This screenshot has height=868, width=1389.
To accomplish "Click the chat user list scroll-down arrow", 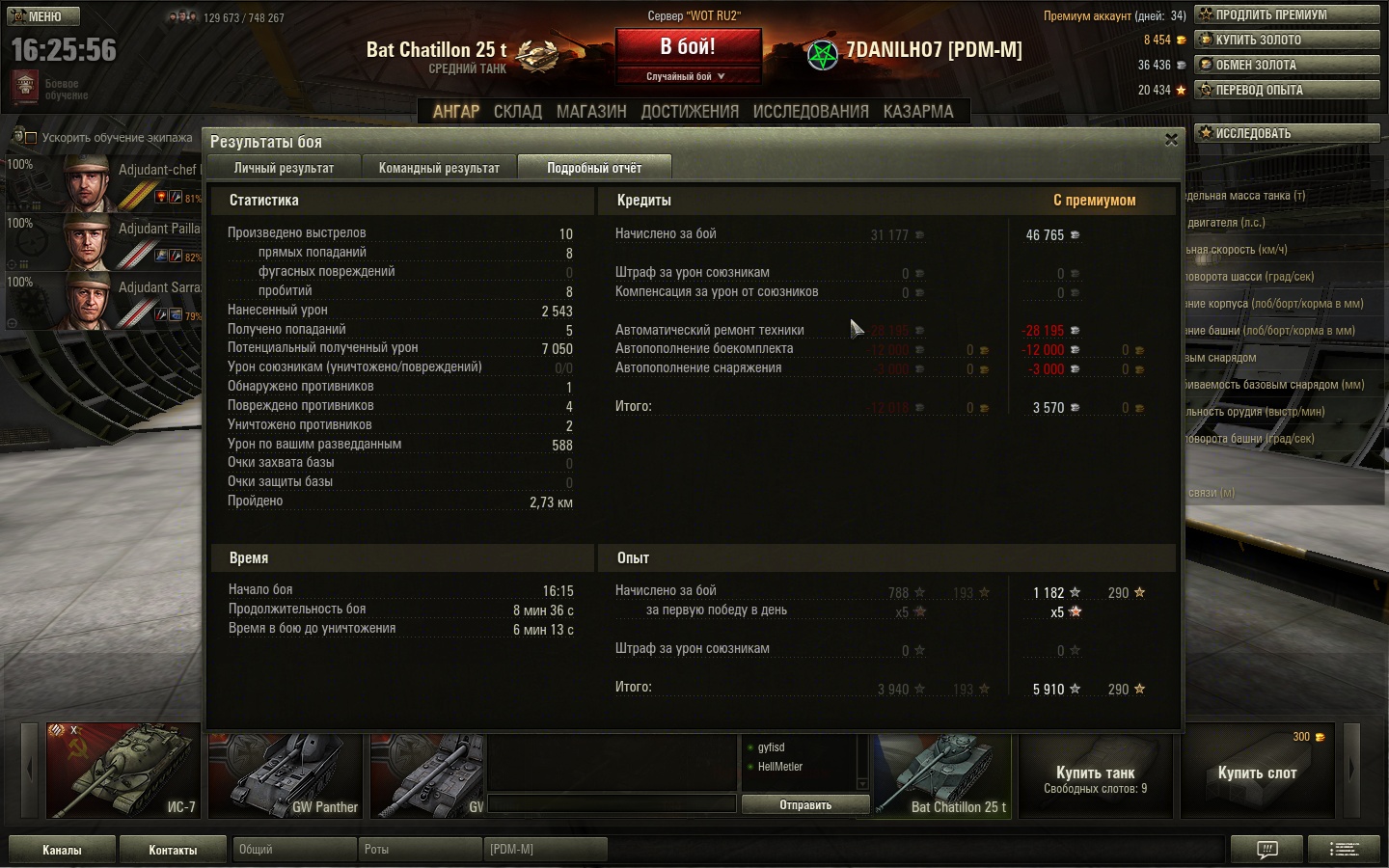I will click(x=862, y=784).
